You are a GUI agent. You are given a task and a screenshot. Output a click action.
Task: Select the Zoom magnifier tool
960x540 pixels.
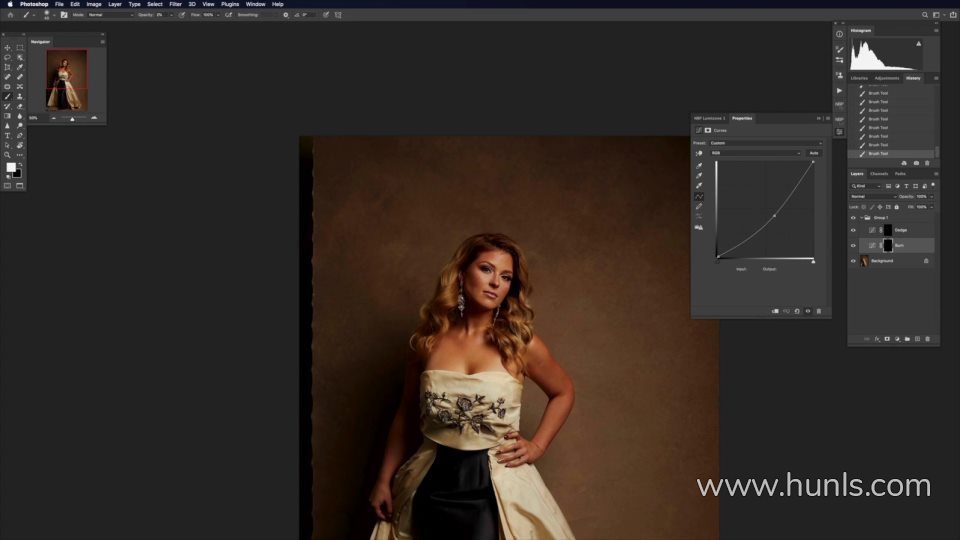[7, 155]
